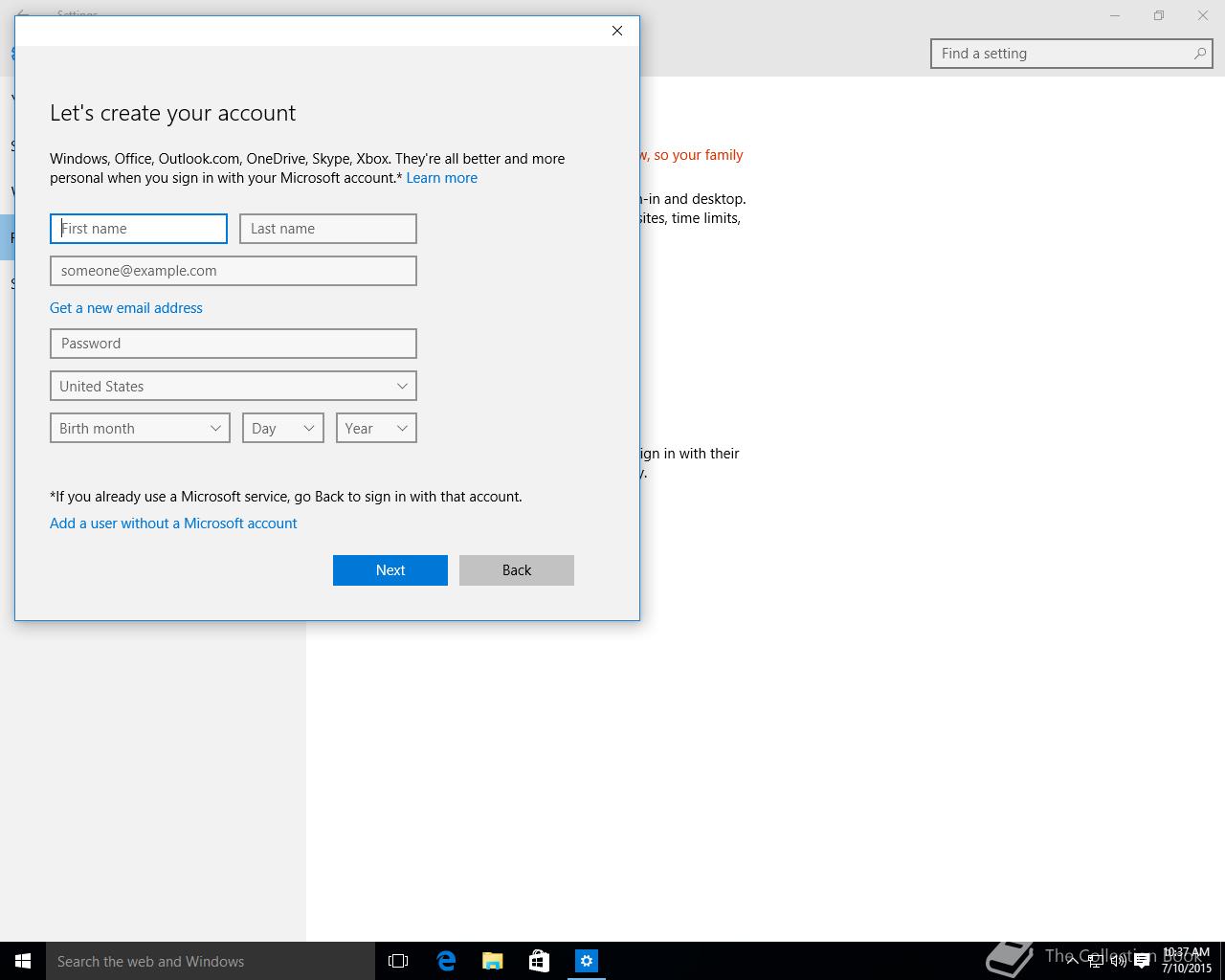Open File Explorer from the taskbar
1225x980 pixels.
[x=493, y=961]
